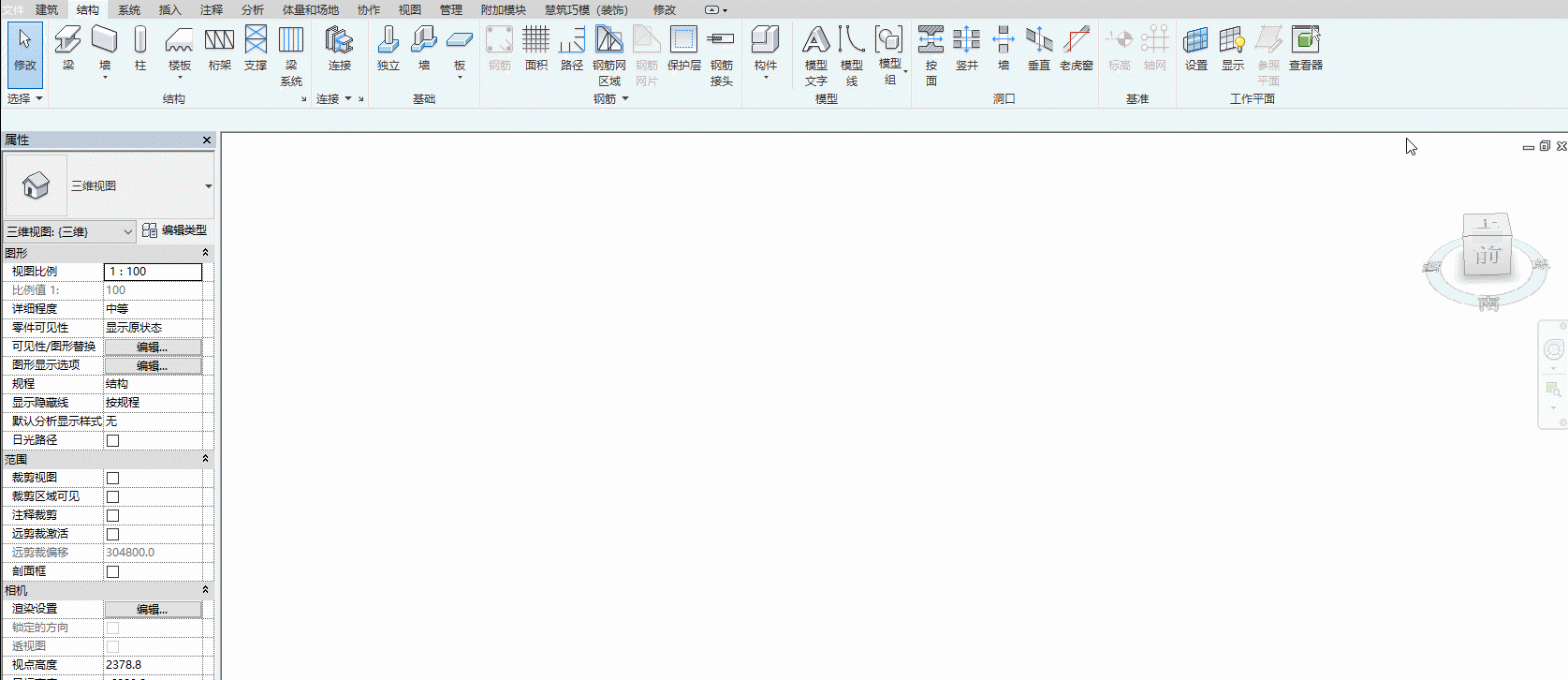Select the 面积 area reinforcement tool
This screenshot has height=680, width=1568.
click(536, 50)
